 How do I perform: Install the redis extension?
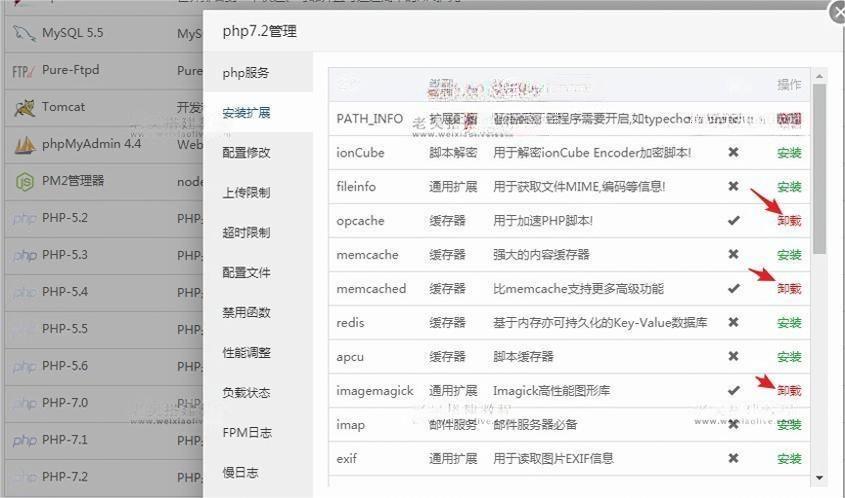tap(789, 323)
